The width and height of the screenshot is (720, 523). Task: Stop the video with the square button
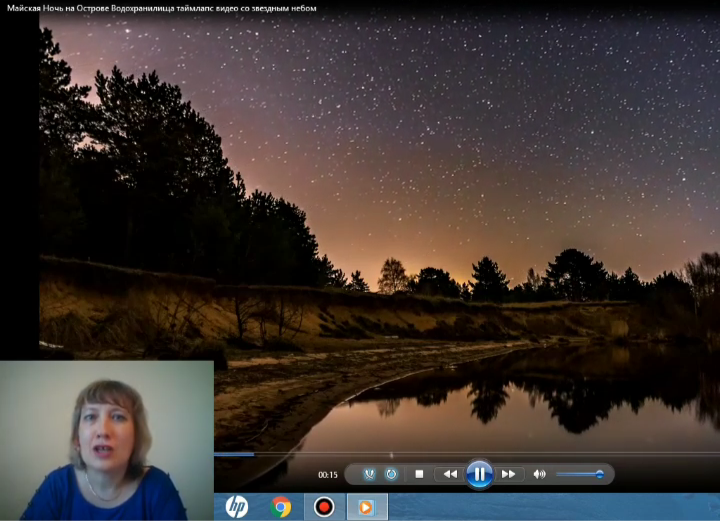(x=419, y=474)
